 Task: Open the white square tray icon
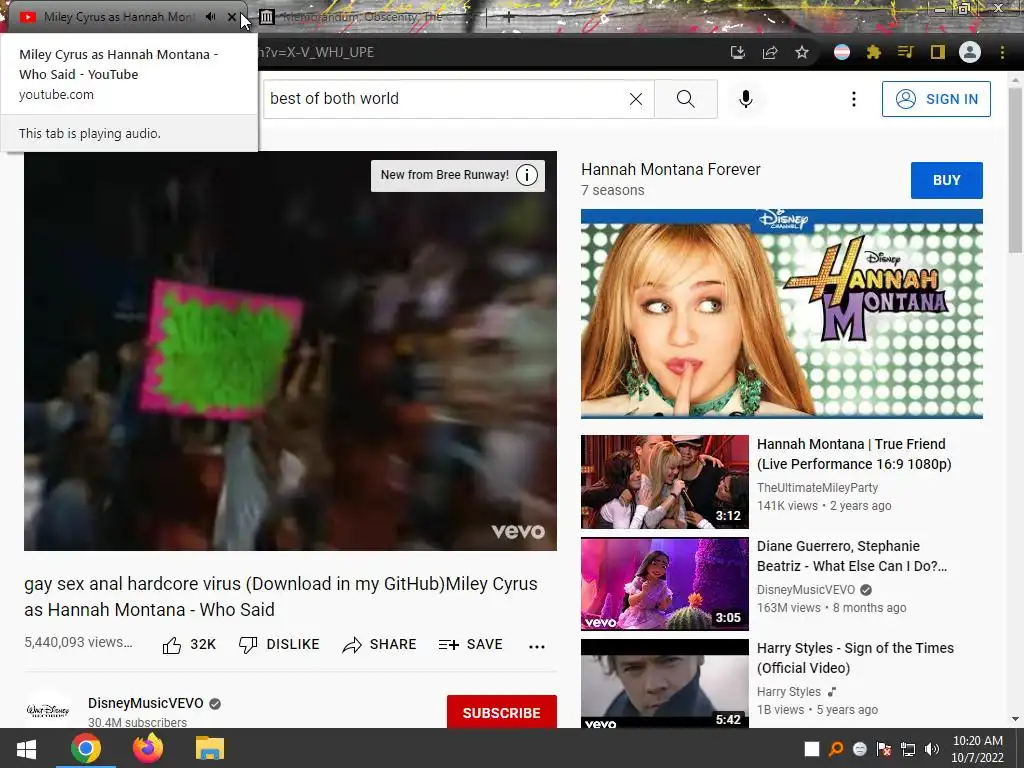point(812,749)
